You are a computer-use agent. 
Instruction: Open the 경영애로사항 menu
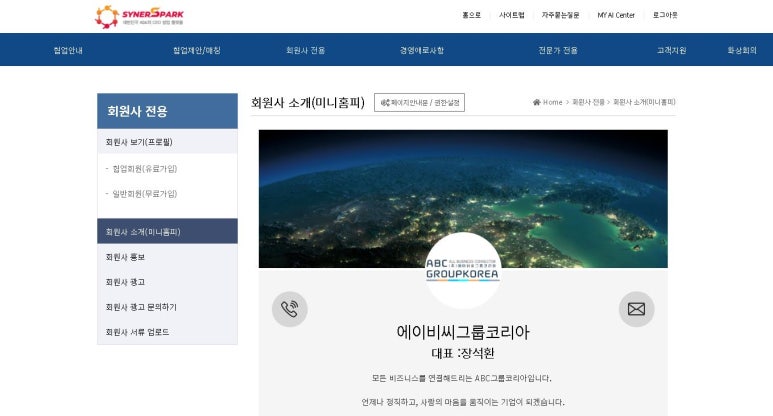[422, 50]
